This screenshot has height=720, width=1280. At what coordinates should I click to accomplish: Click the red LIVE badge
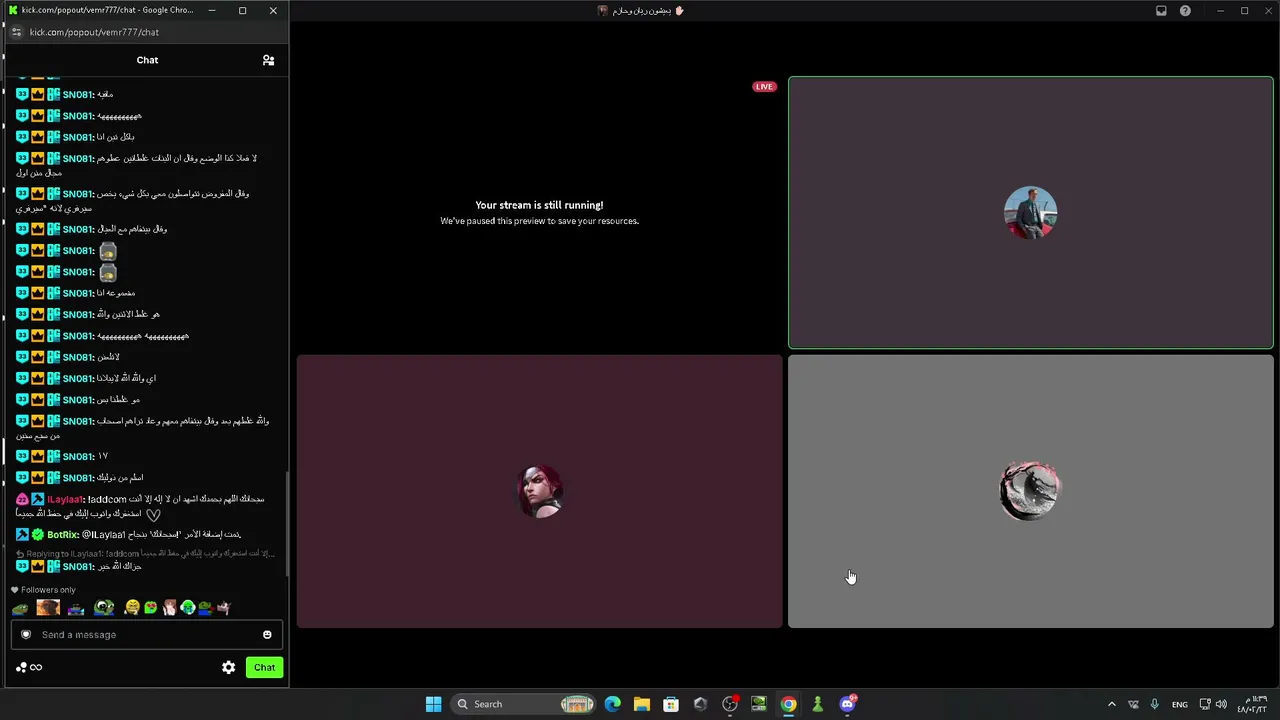coord(764,87)
